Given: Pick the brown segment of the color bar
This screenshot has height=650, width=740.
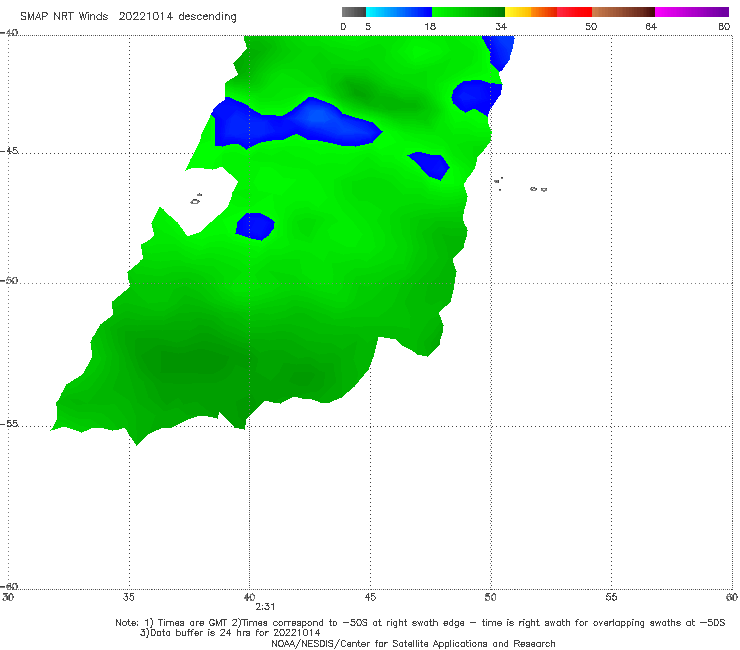Looking at the screenshot, I should (623, 12).
